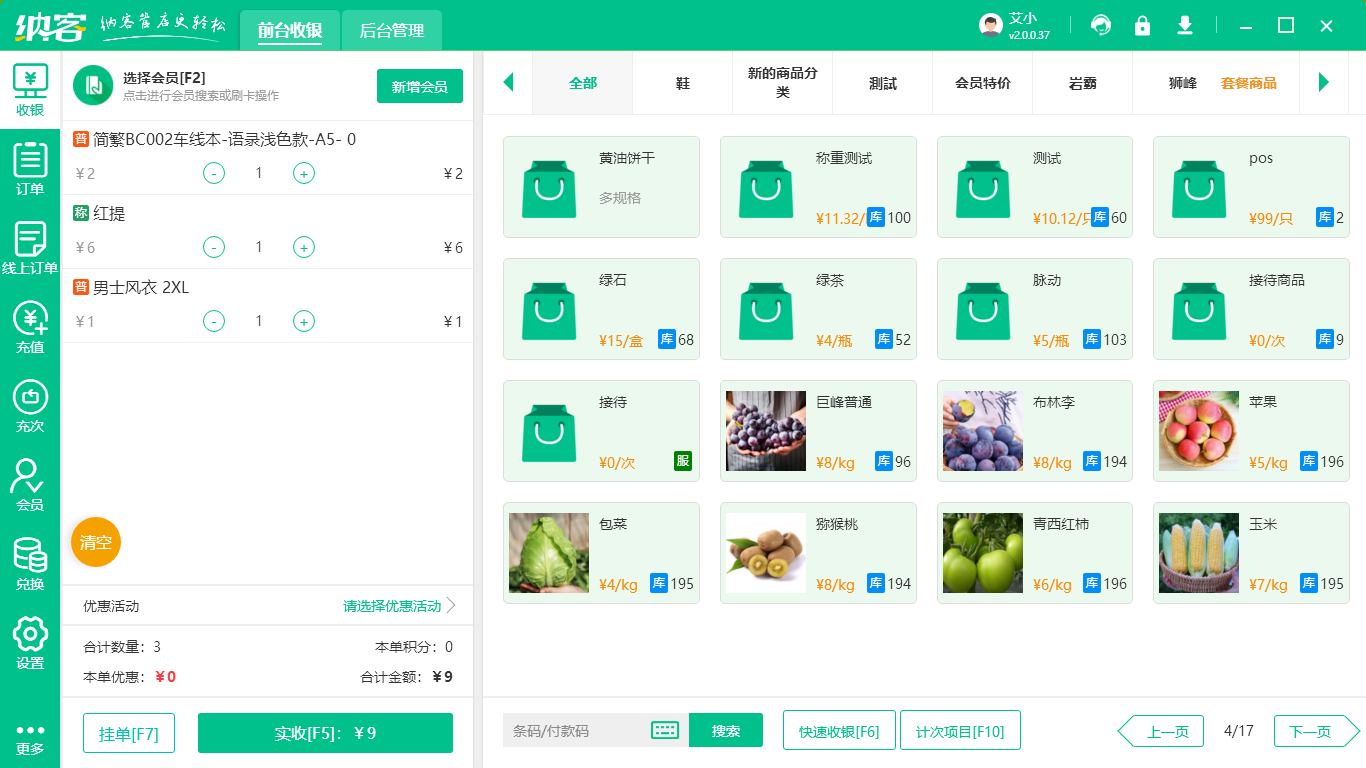Viewport: 1366px width, 768px height.
Task: Click the lock icon in the title bar
Action: pos(1142,25)
